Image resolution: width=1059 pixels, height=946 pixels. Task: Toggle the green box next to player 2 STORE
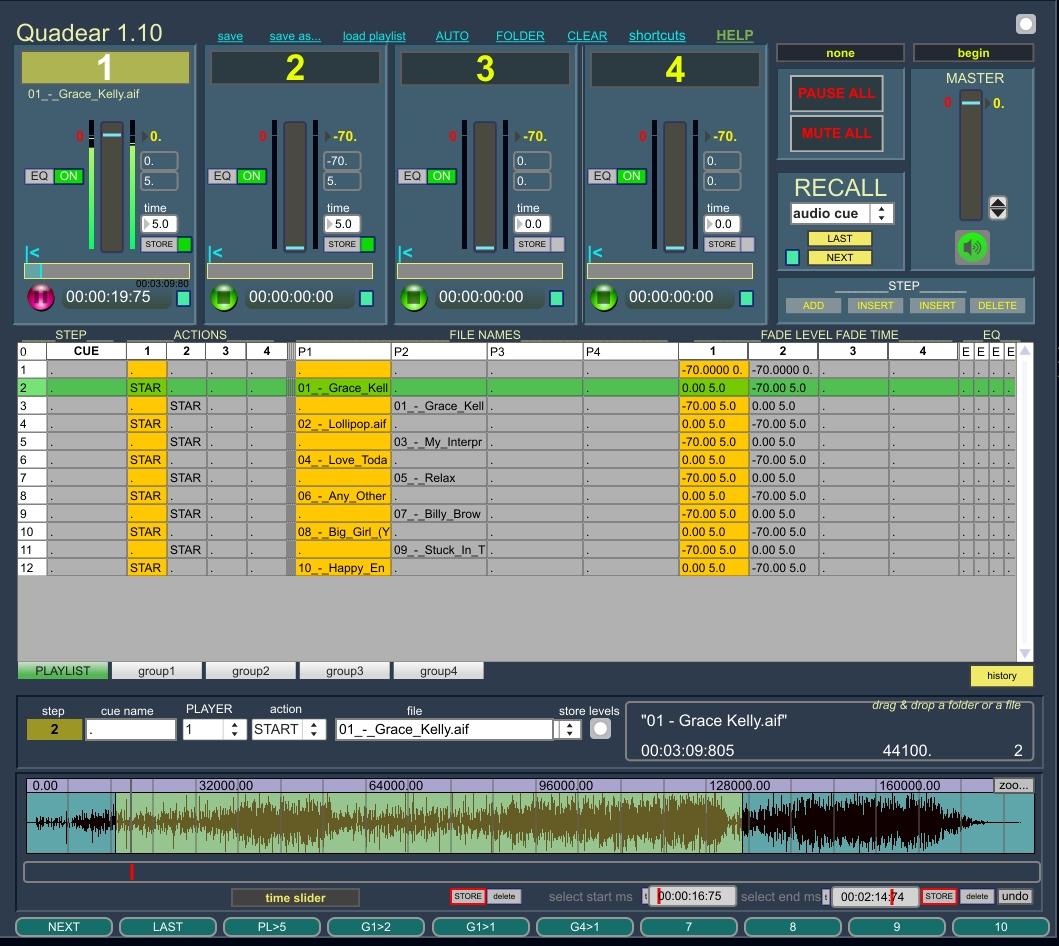pyautogui.click(x=367, y=244)
